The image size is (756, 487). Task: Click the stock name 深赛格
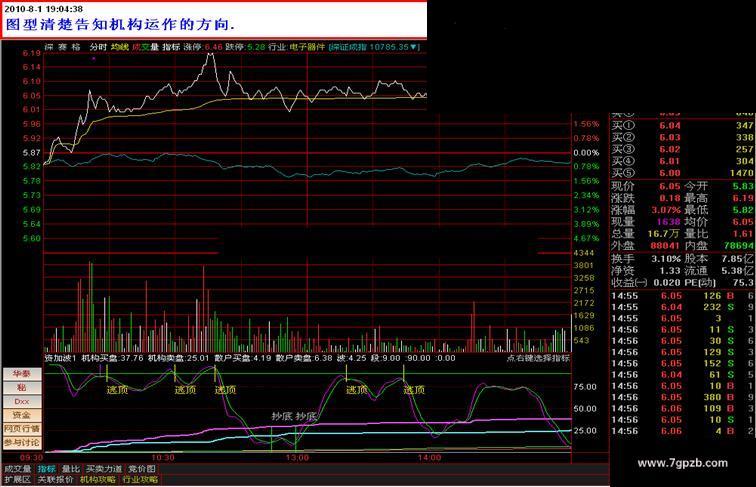tap(63, 47)
